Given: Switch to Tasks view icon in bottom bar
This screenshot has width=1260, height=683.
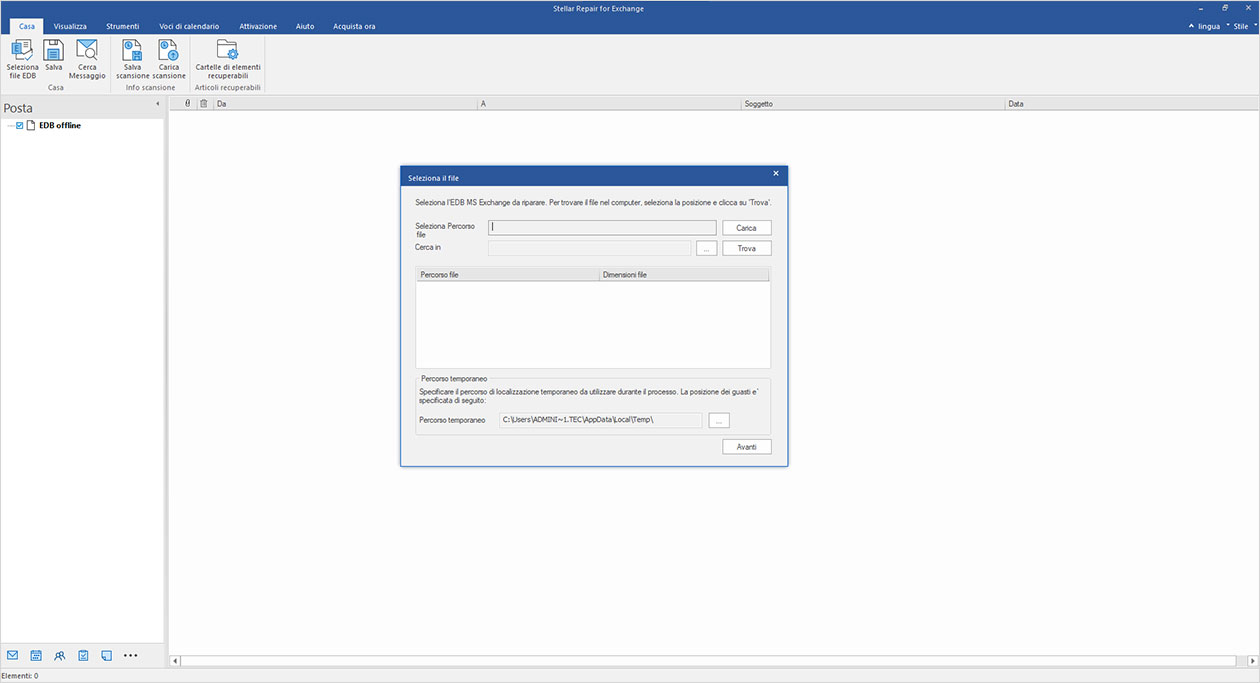Looking at the screenshot, I should [83, 656].
